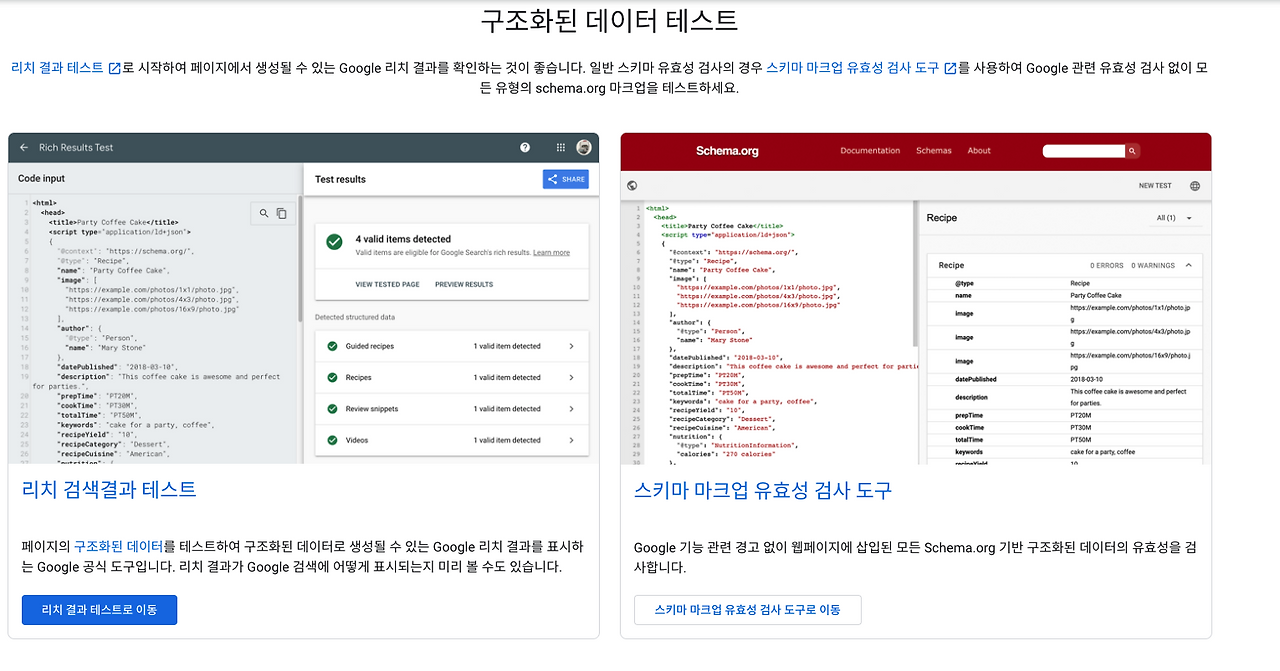Screen dimensions: 1280x671
Task: Click the back arrow in Rich Results Test header
Action: (22, 147)
